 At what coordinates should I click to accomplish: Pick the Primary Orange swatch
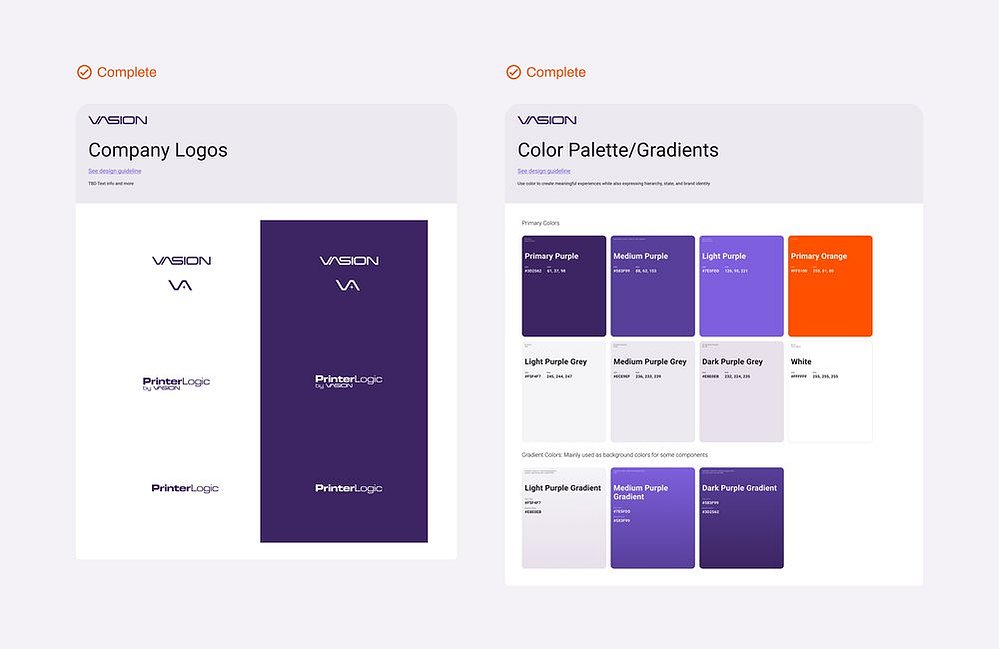pos(830,286)
